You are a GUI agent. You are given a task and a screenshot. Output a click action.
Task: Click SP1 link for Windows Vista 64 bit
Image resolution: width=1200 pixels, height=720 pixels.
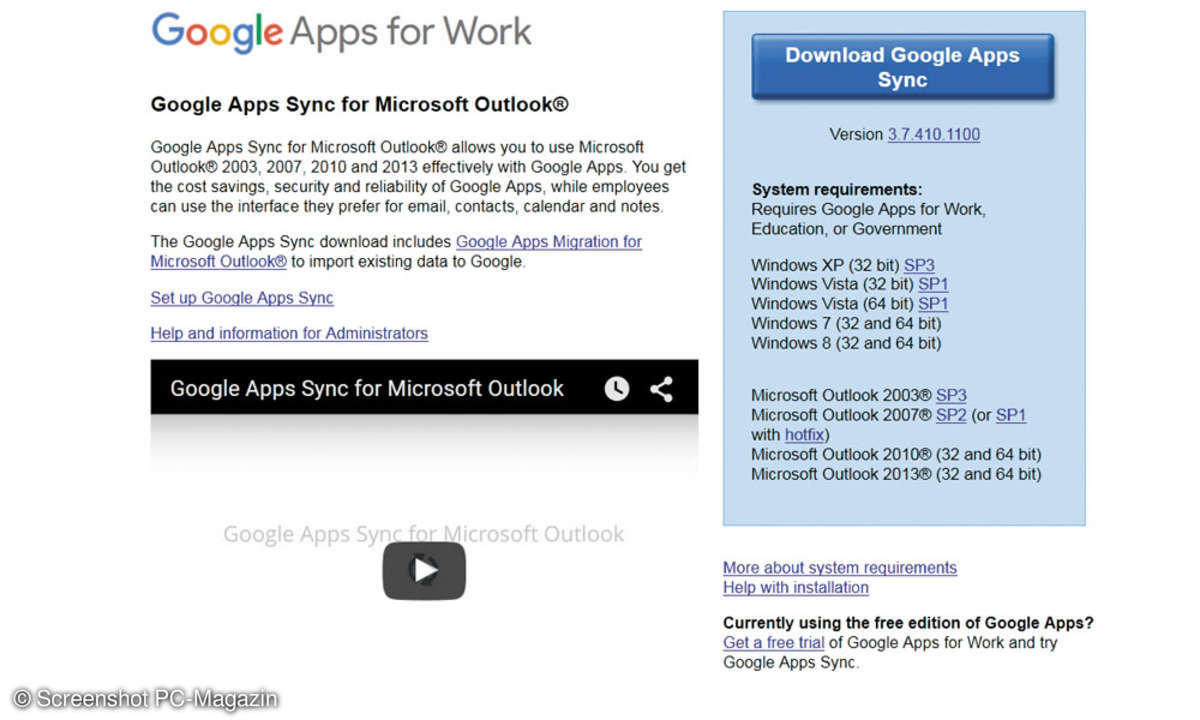click(x=933, y=303)
